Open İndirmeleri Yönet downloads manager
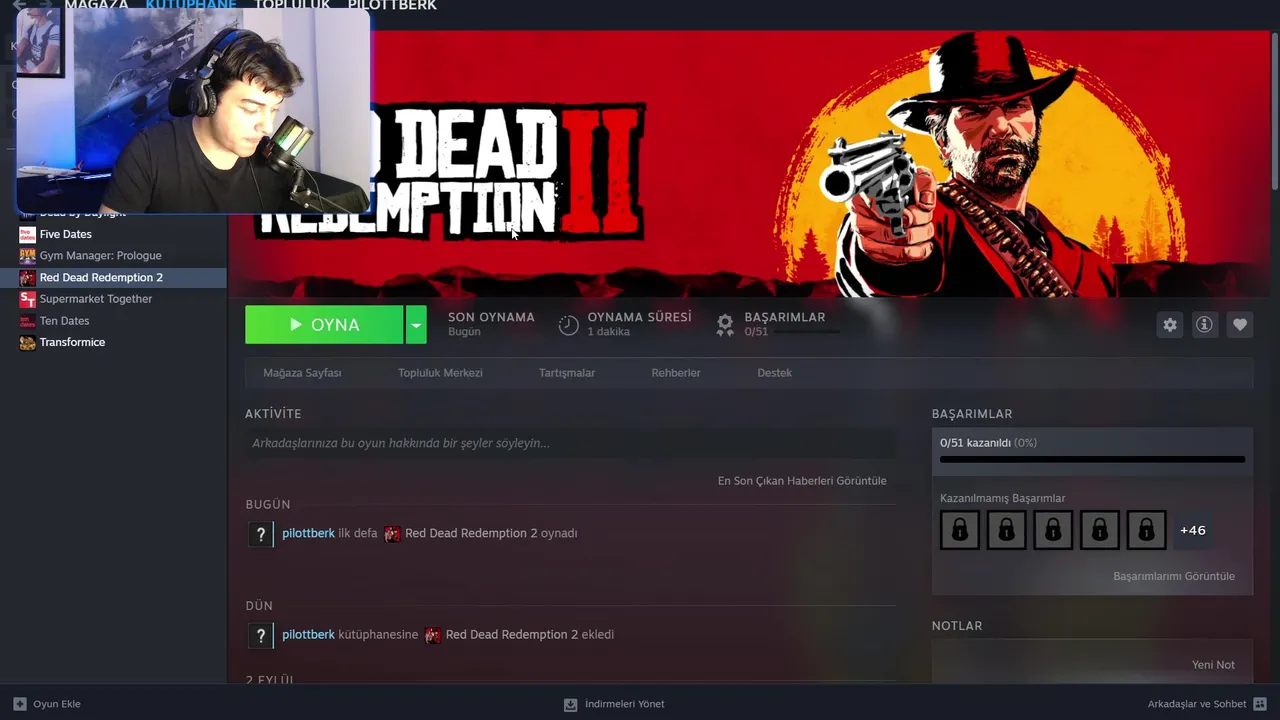This screenshot has width=1280, height=720. [x=614, y=704]
